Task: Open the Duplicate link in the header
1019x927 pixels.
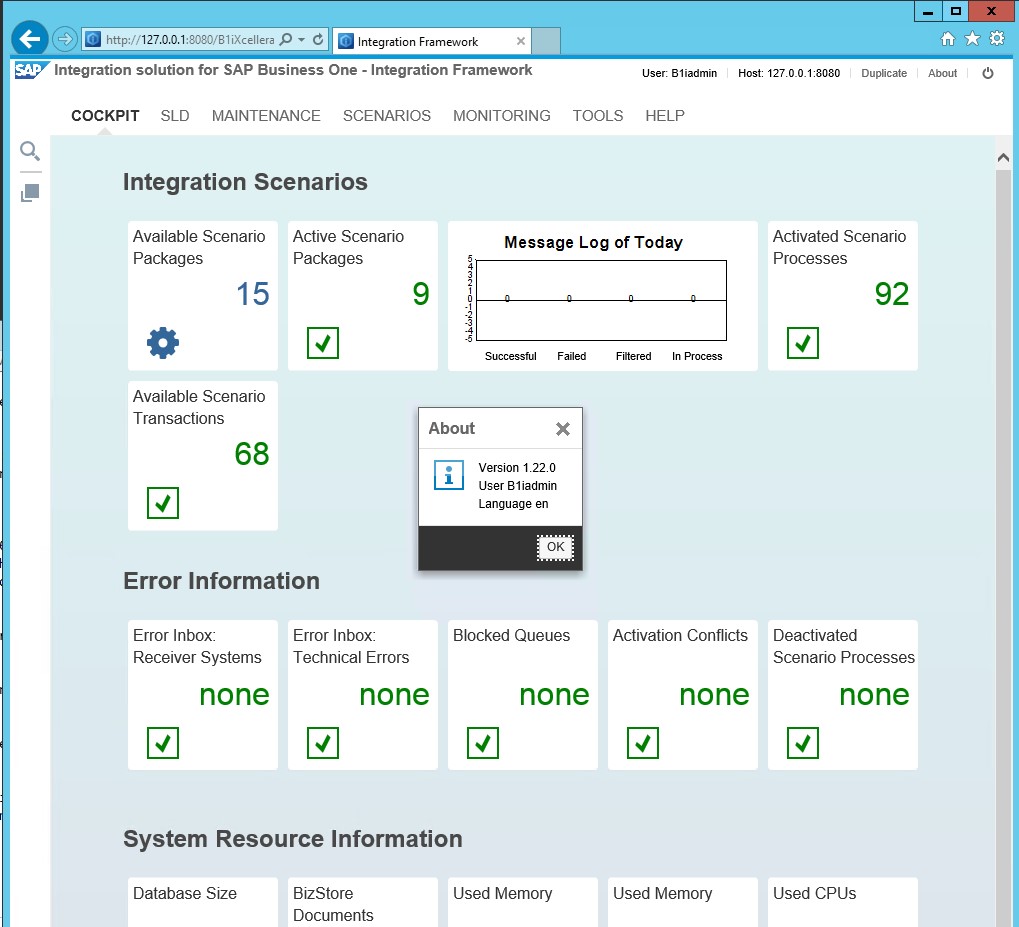Action: (x=883, y=73)
